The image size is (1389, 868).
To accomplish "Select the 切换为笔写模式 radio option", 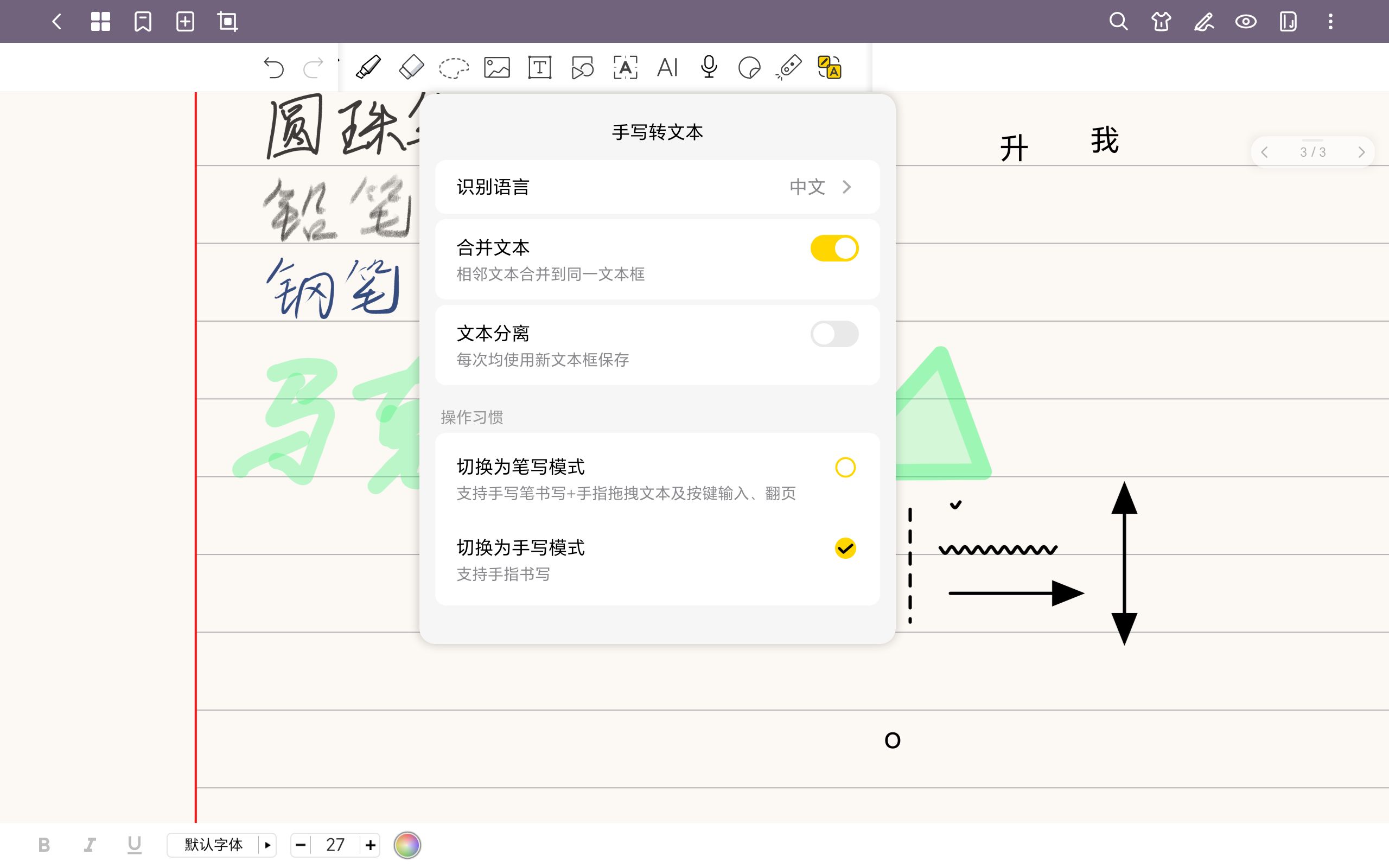I will pyautogui.click(x=844, y=467).
